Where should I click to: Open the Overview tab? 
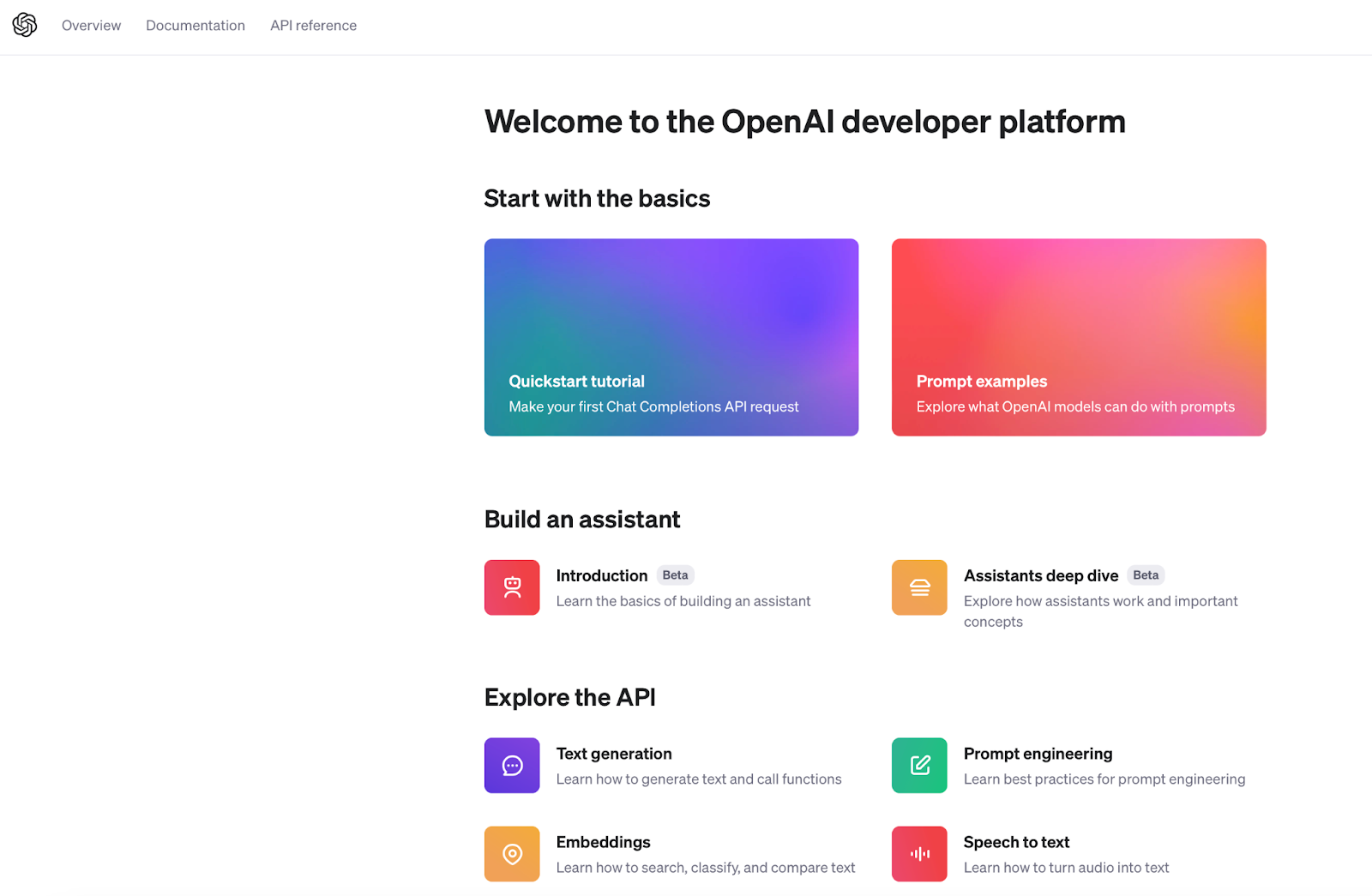coord(91,26)
